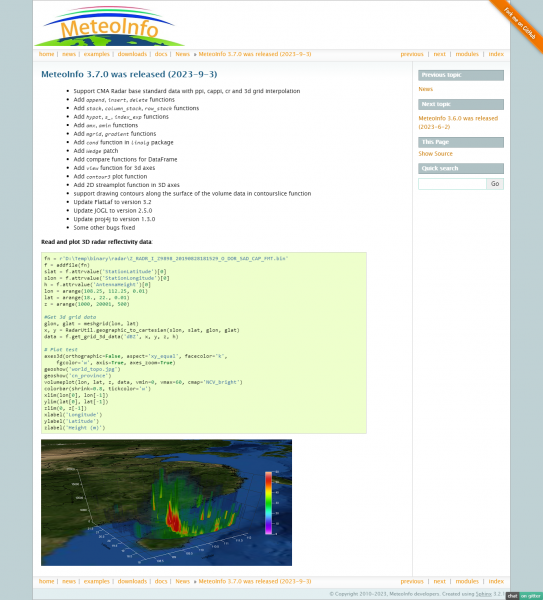Screen dimensions: 543x600
Task: Click the color bar legend in radar plot
Action: tap(271, 502)
